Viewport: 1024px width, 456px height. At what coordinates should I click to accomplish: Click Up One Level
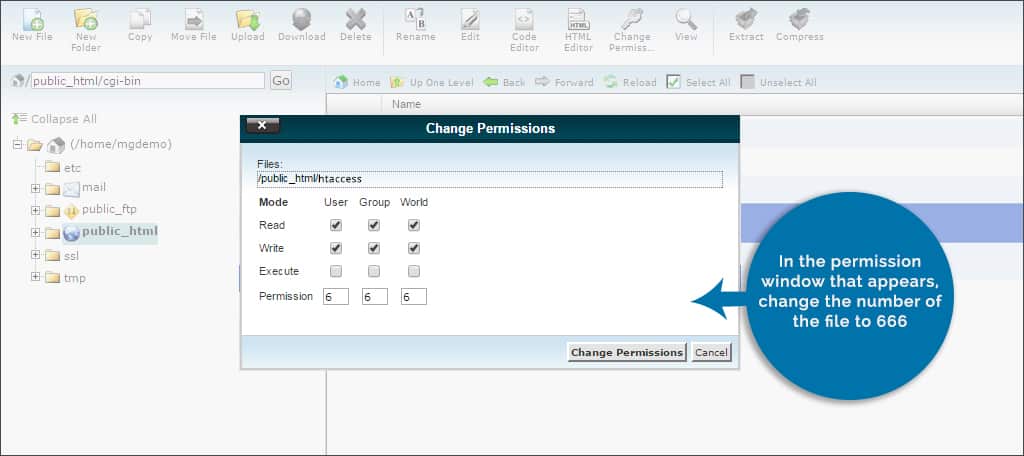431,82
